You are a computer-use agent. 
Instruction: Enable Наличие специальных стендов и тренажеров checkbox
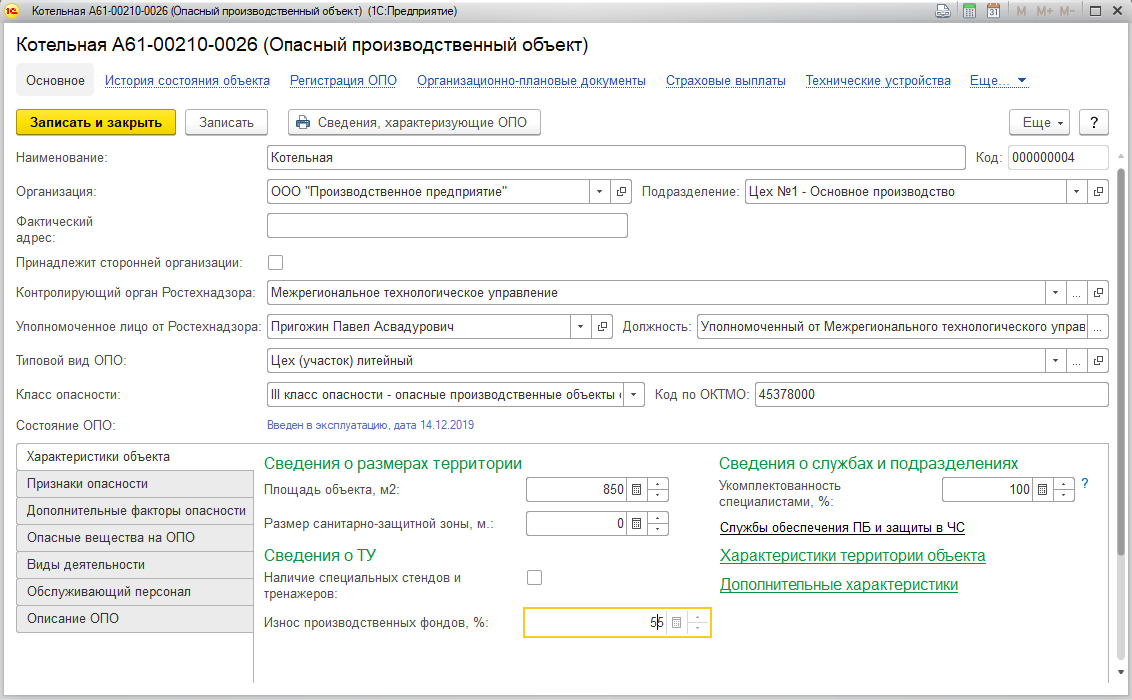(534, 577)
